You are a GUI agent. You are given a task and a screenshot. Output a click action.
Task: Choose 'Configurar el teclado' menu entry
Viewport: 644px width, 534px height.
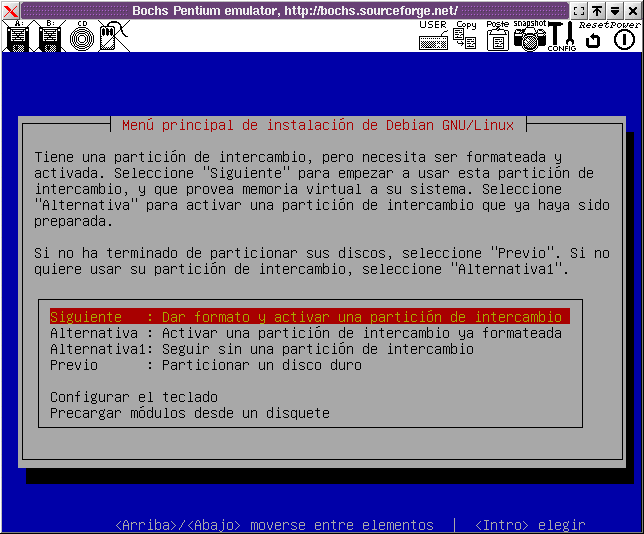click(x=134, y=397)
